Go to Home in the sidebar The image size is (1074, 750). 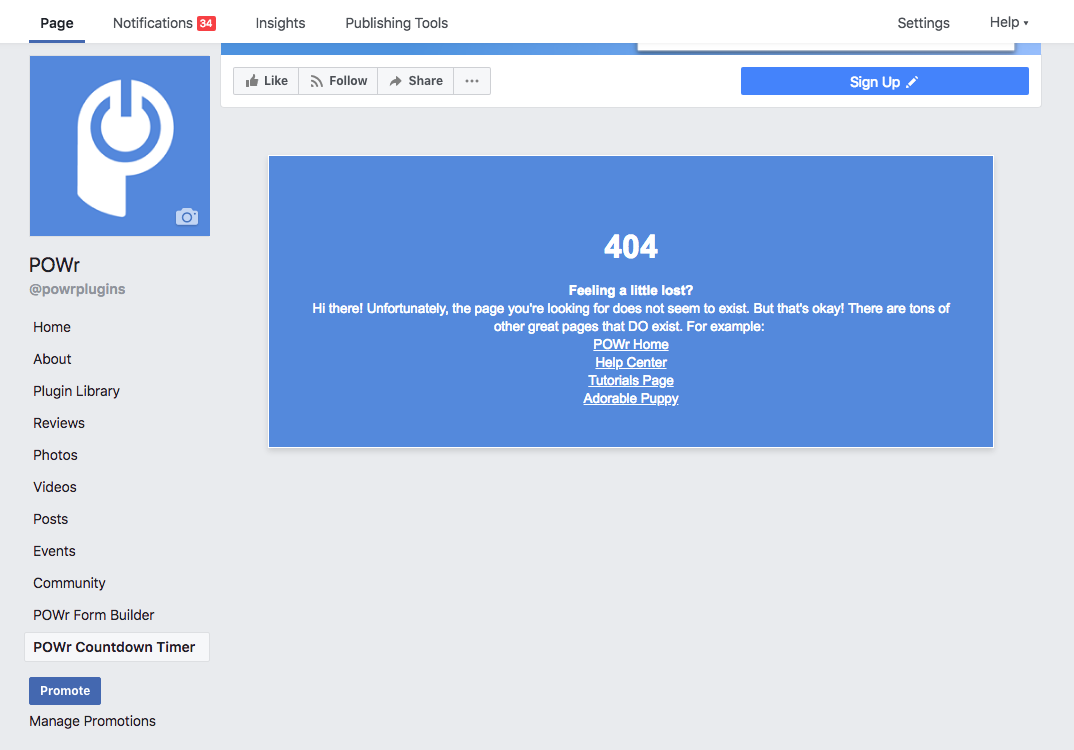[52, 327]
